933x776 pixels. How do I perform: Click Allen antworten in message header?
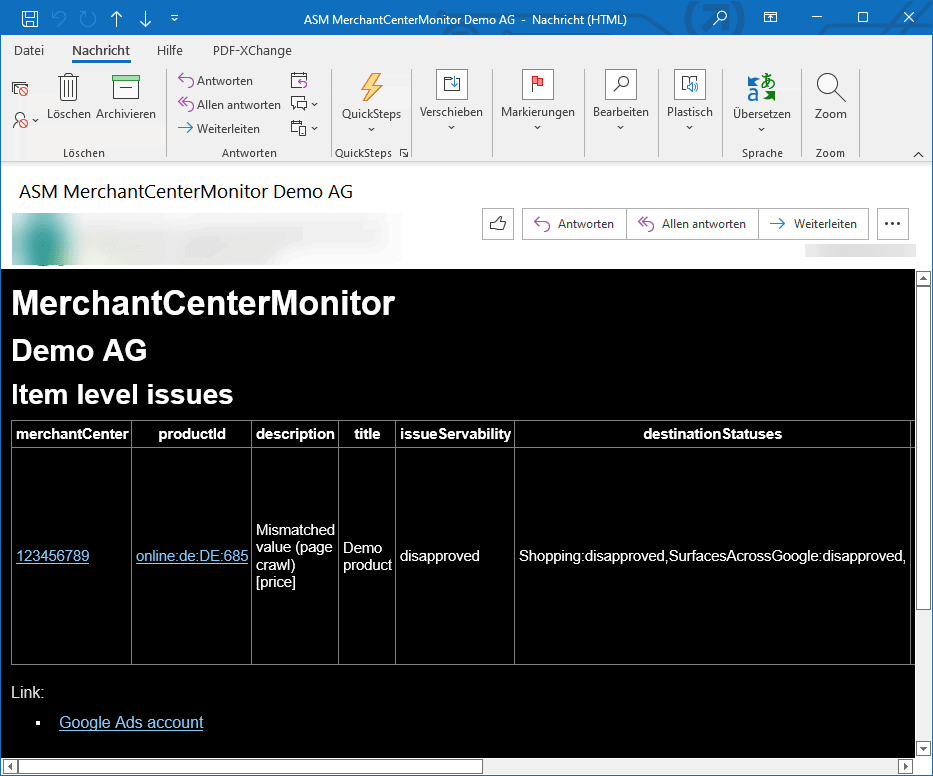pyautogui.click(x=692, y=224)
